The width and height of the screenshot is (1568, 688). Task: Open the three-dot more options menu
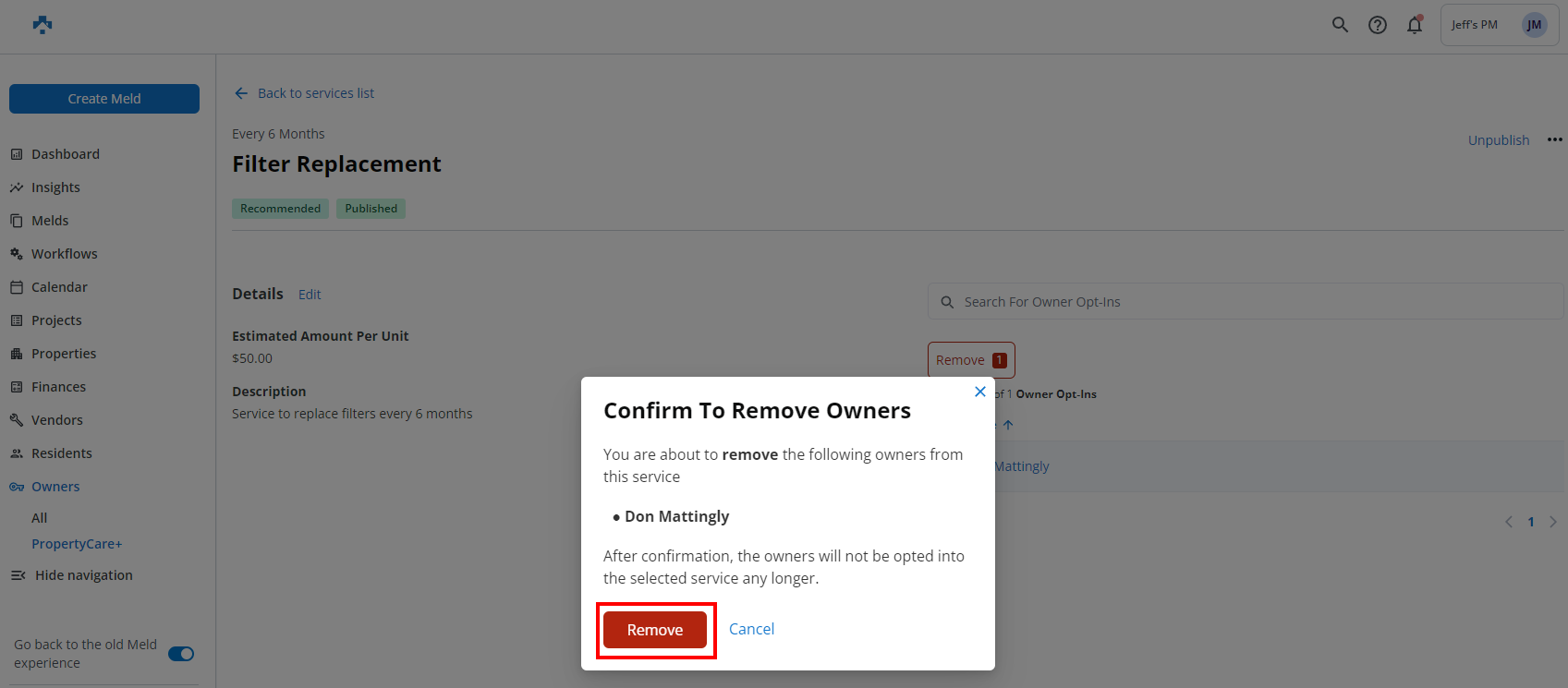(1555, 139)
